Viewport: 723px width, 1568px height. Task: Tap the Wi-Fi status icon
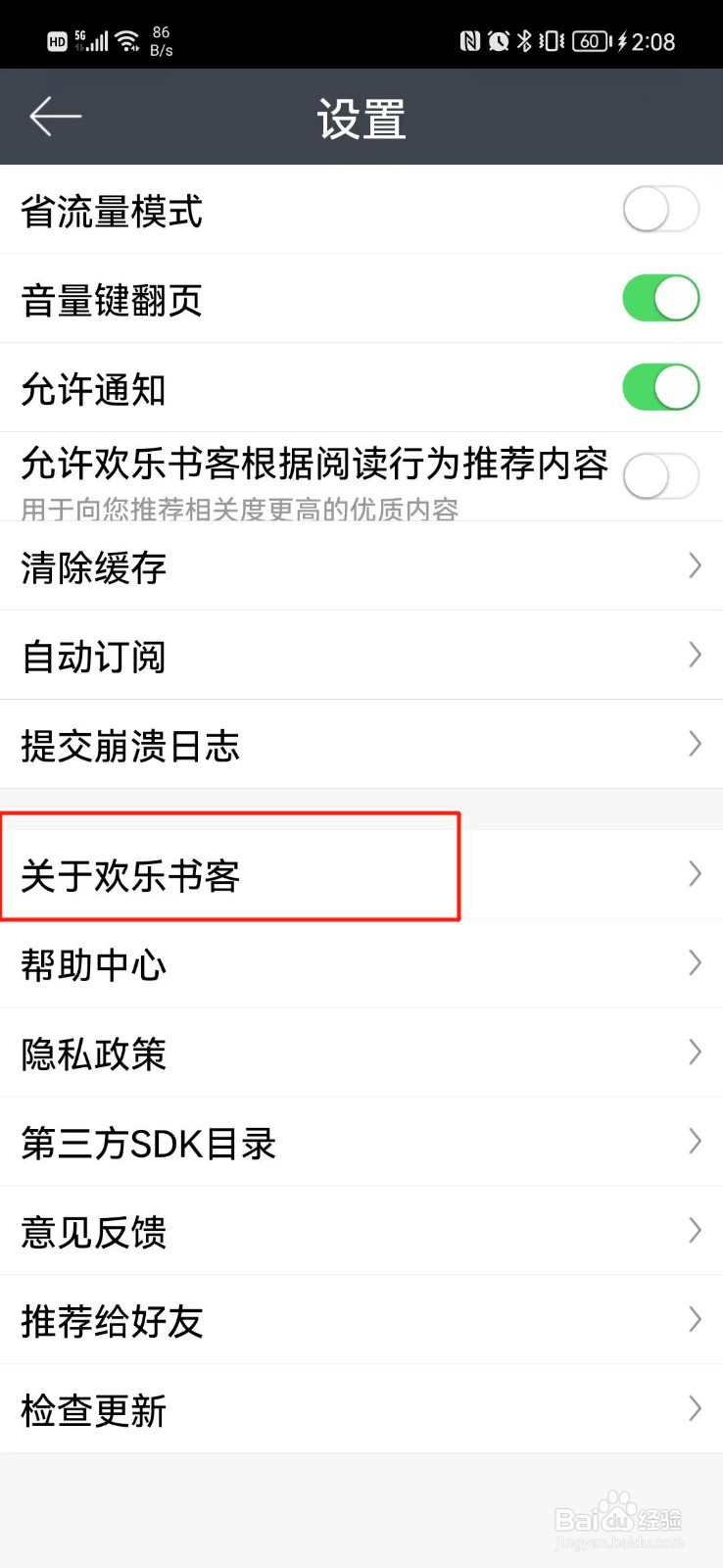point(127,40)
